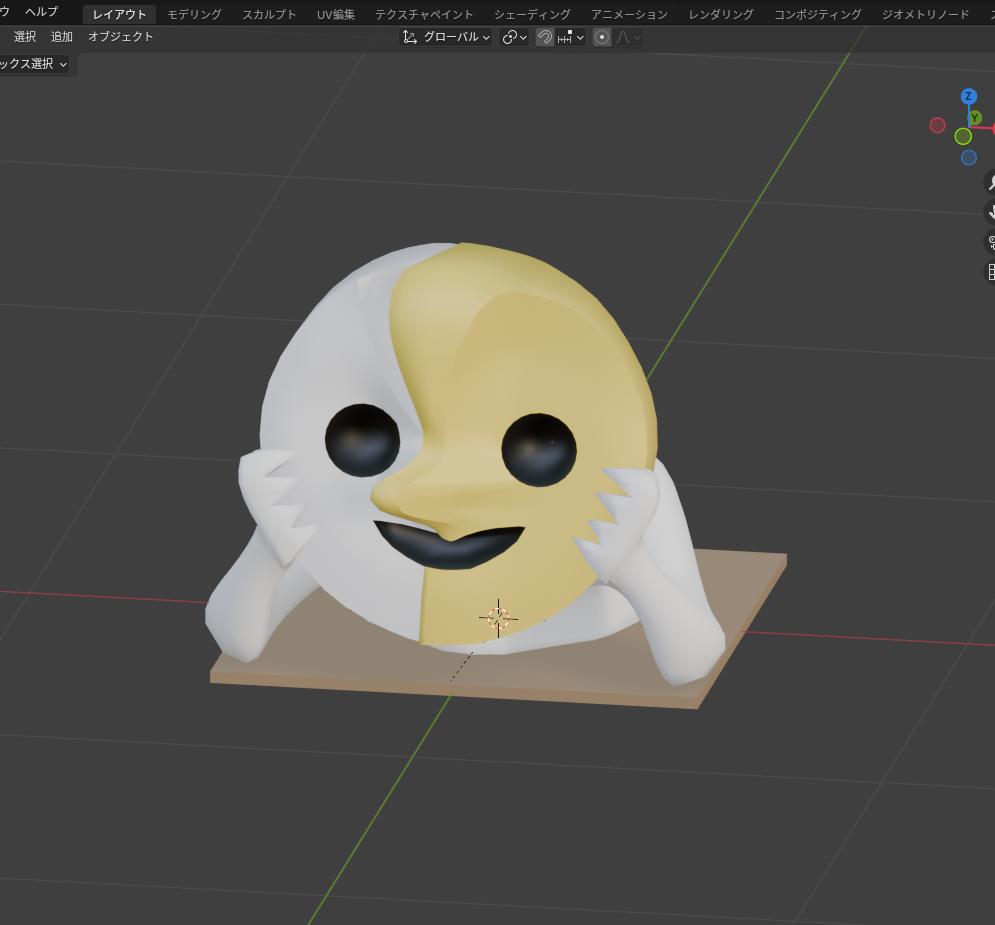Toggle camera view button

click(x=989, y=242)
